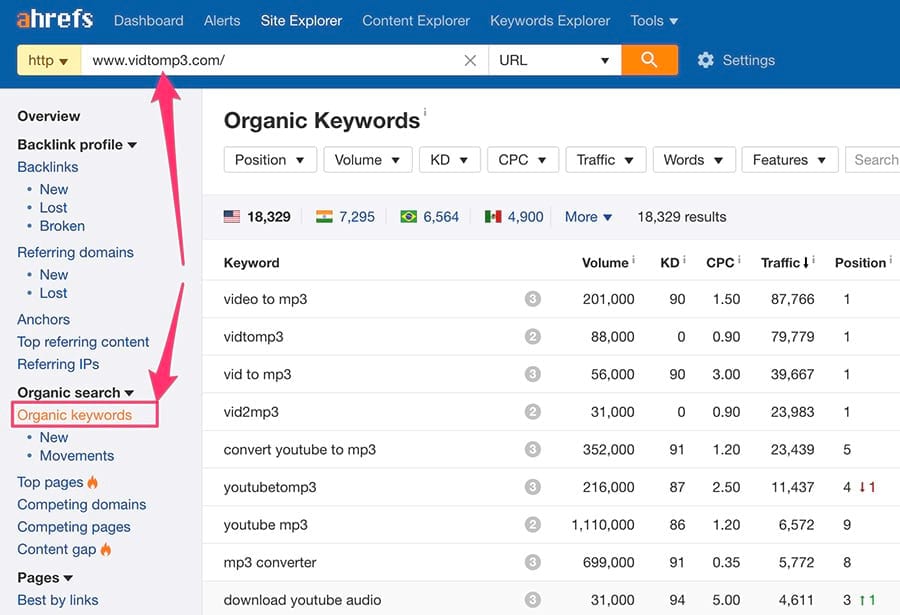Screen dimensions: 900x615
Task: Expand the Position filter dropdown
Action: (x=270, y=160)
